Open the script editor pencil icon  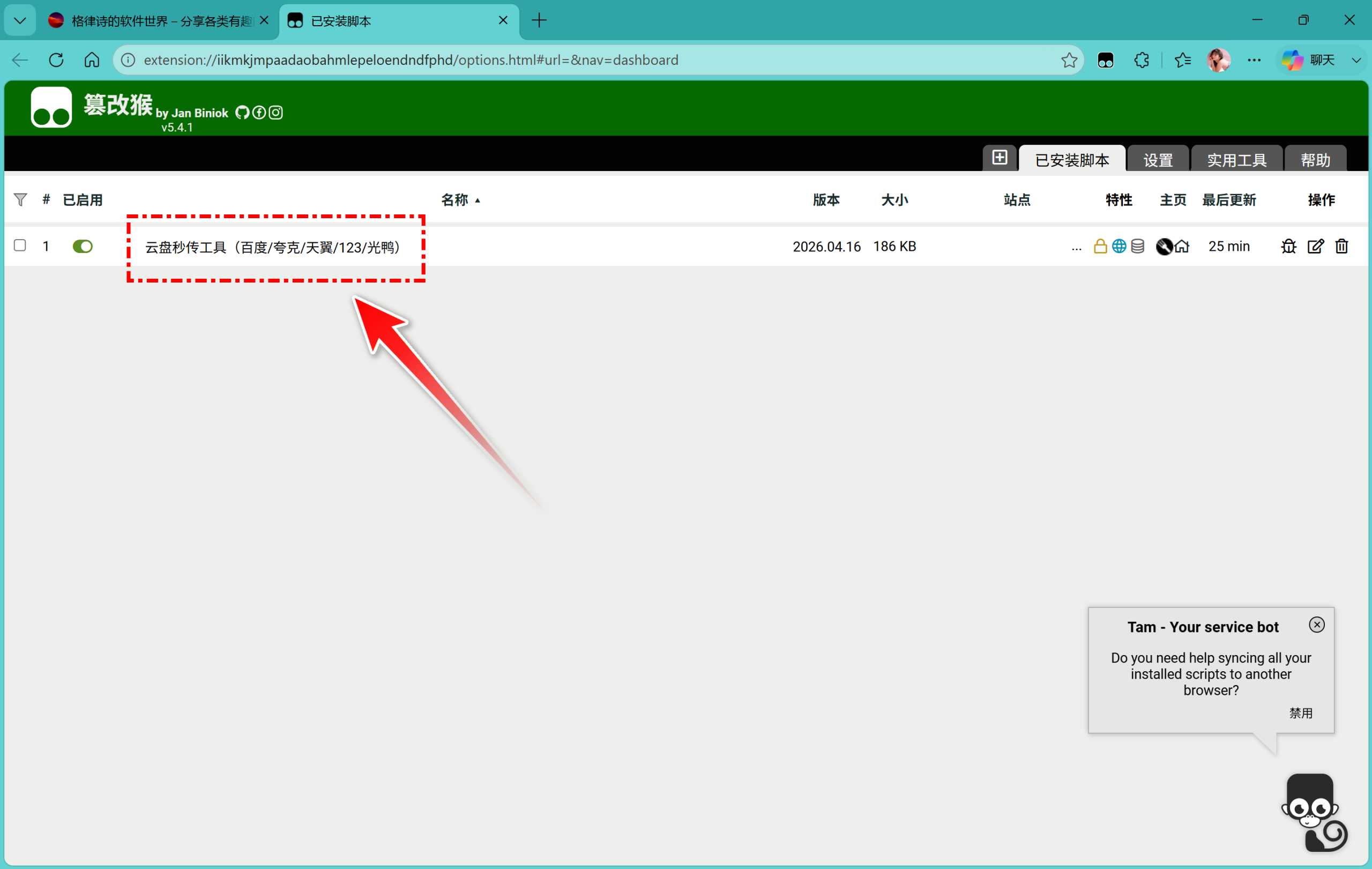(1315, 246)
